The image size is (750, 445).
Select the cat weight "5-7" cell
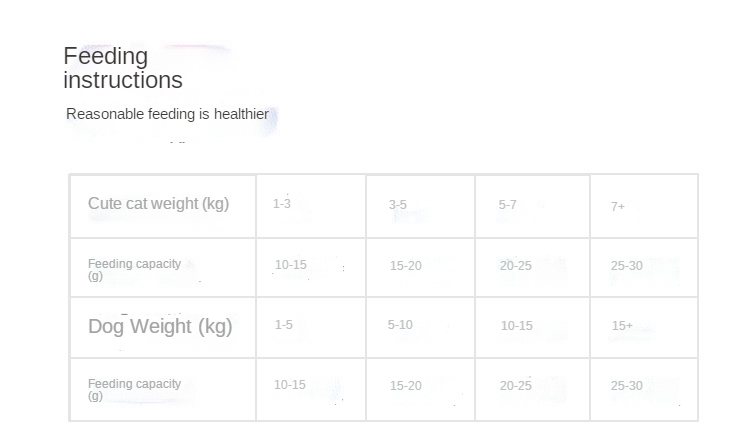coord(508,205)
